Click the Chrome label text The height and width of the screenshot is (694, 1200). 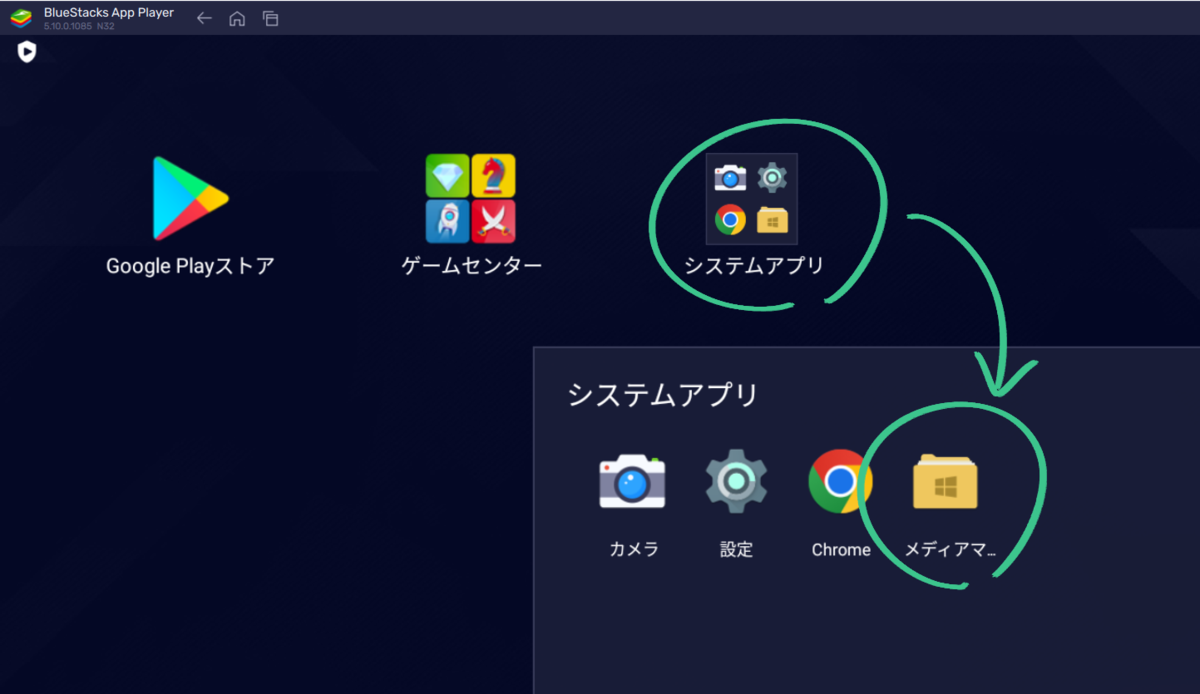click(x=841, y=550)
